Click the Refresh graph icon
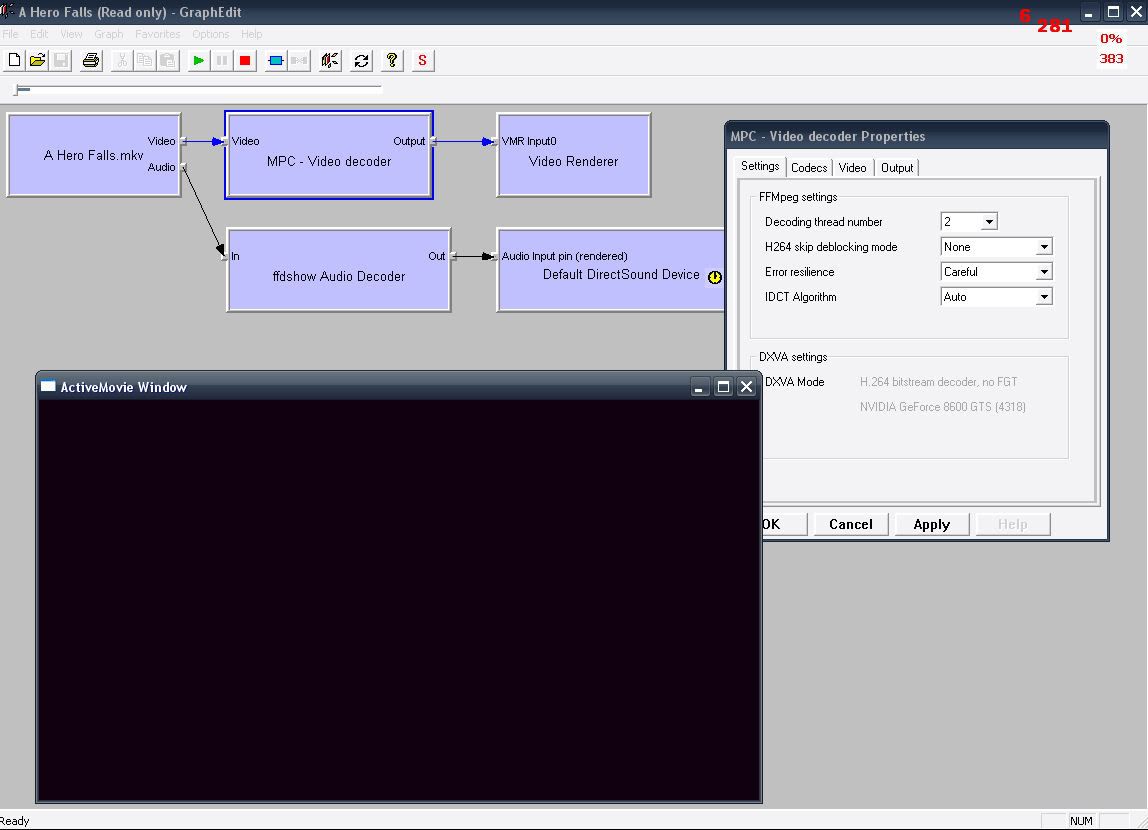This screenshot has height=830, width=1148. click(x=361, y=61)
